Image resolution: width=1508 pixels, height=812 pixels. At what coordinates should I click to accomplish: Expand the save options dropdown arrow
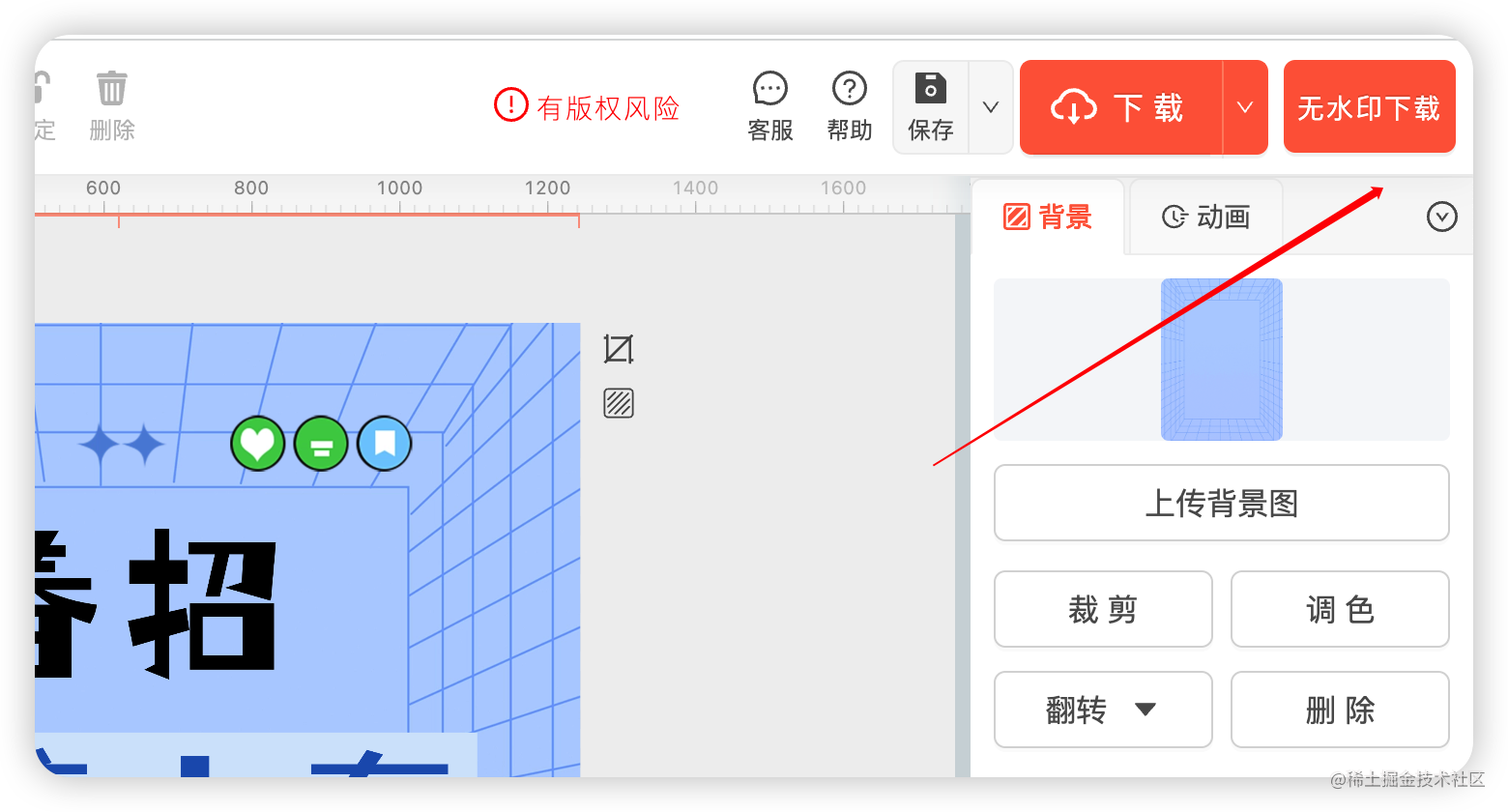click(x=991, y=107)
